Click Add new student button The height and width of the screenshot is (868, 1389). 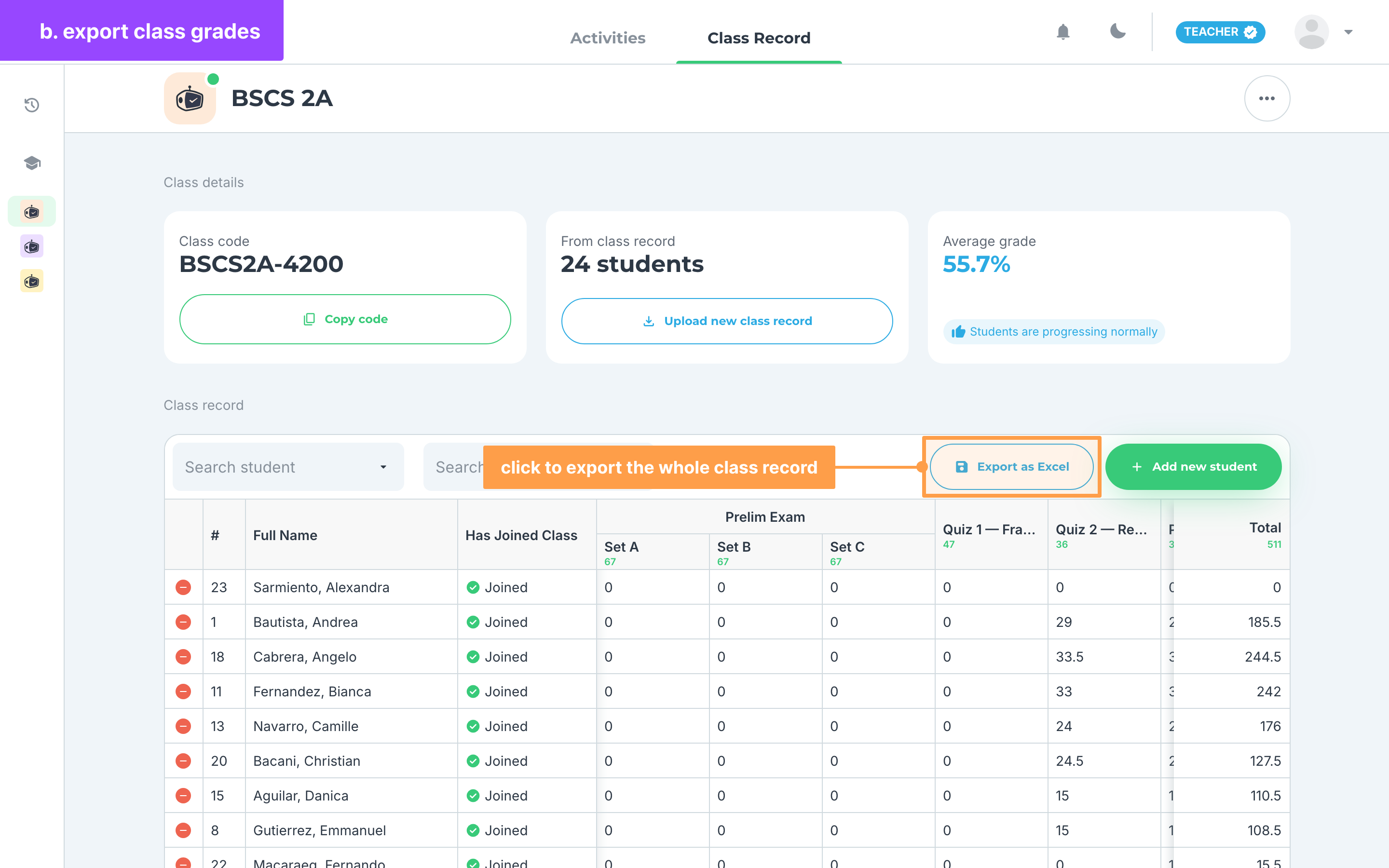1193,467
